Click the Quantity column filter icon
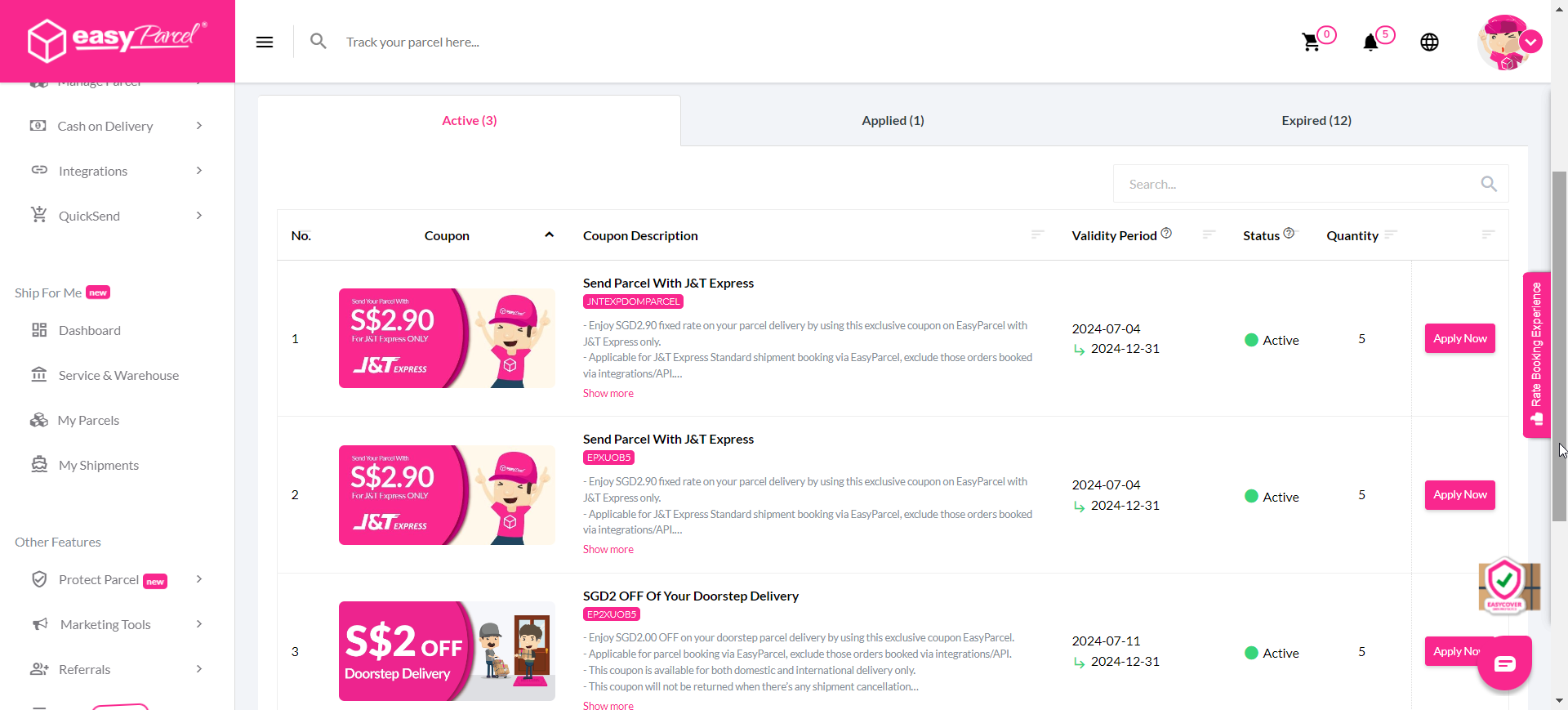 pyautogui.click(x=1391, y=234)
